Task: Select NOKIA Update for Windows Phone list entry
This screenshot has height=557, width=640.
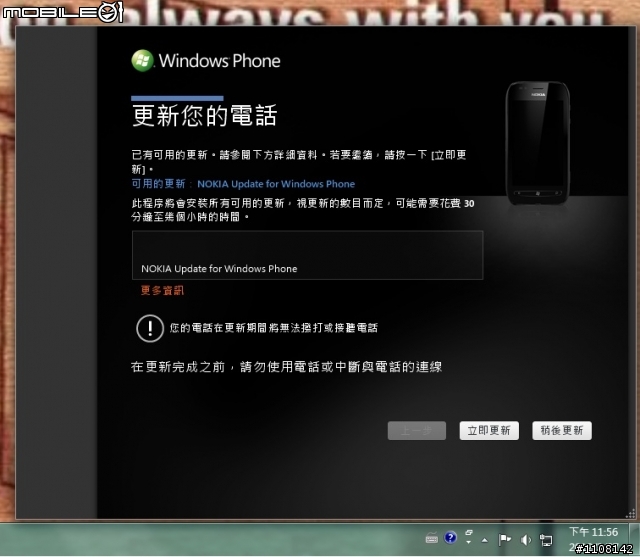Action: pyautogui.click(x=307, y=255)
